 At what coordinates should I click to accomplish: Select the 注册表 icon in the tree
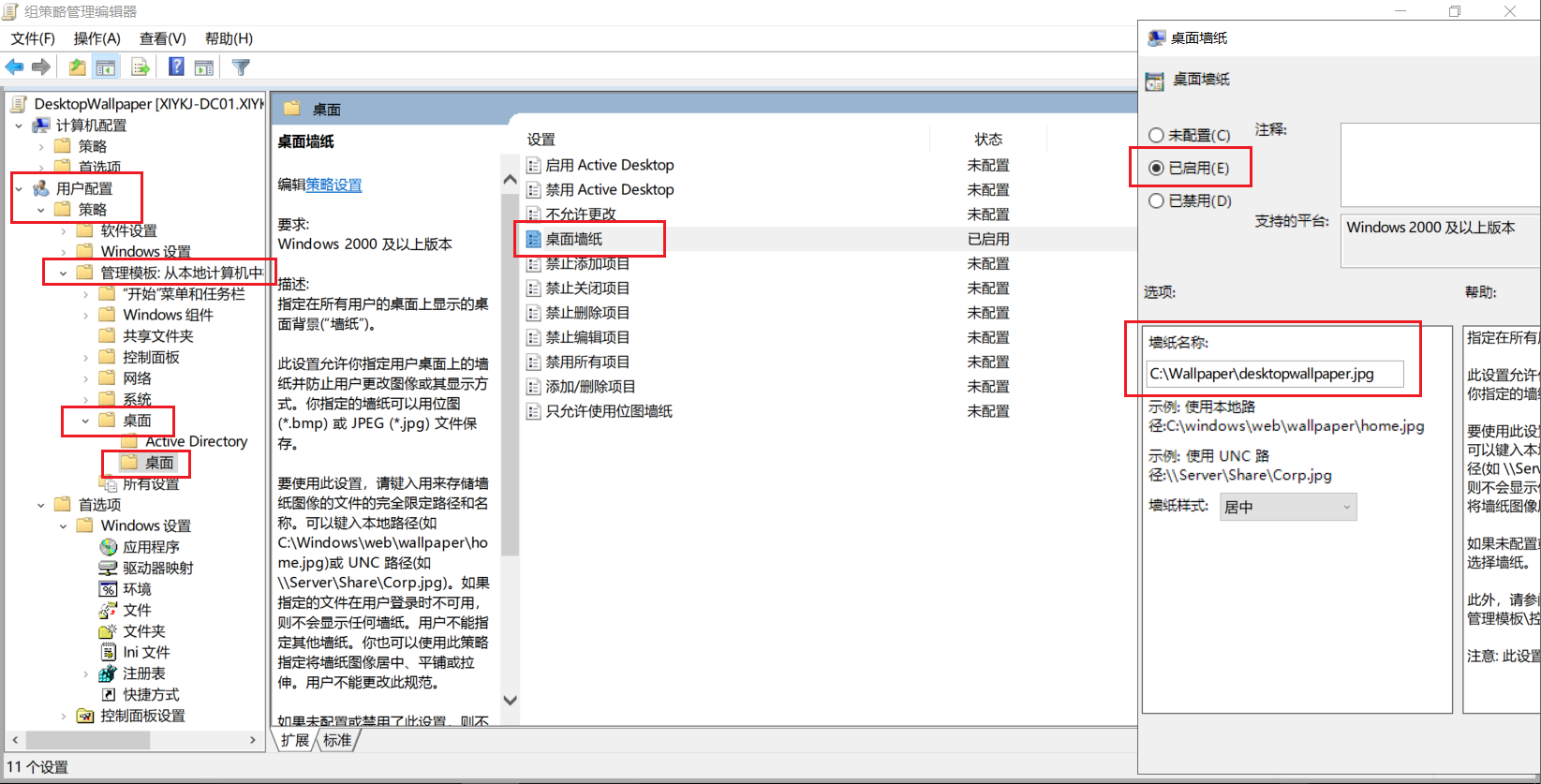[x=109, y=673]
